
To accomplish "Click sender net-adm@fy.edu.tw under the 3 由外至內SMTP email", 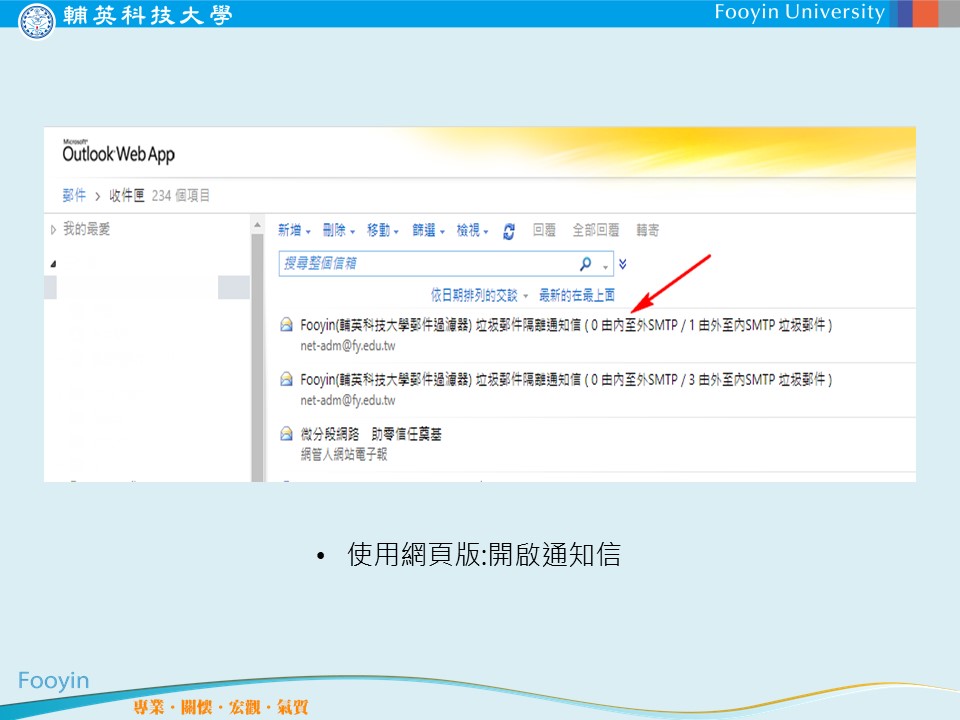I will coord(348,400).
